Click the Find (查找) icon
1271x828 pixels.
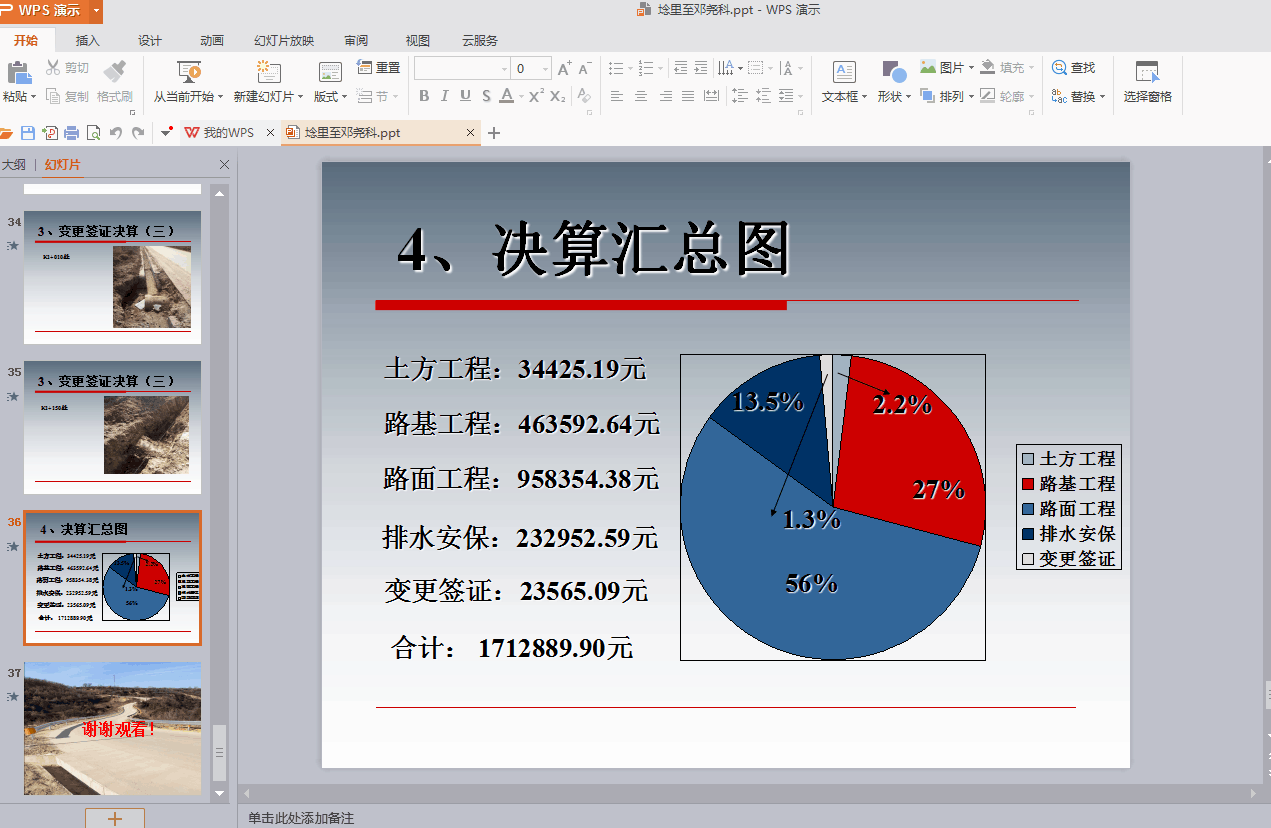pos(1060,68)
